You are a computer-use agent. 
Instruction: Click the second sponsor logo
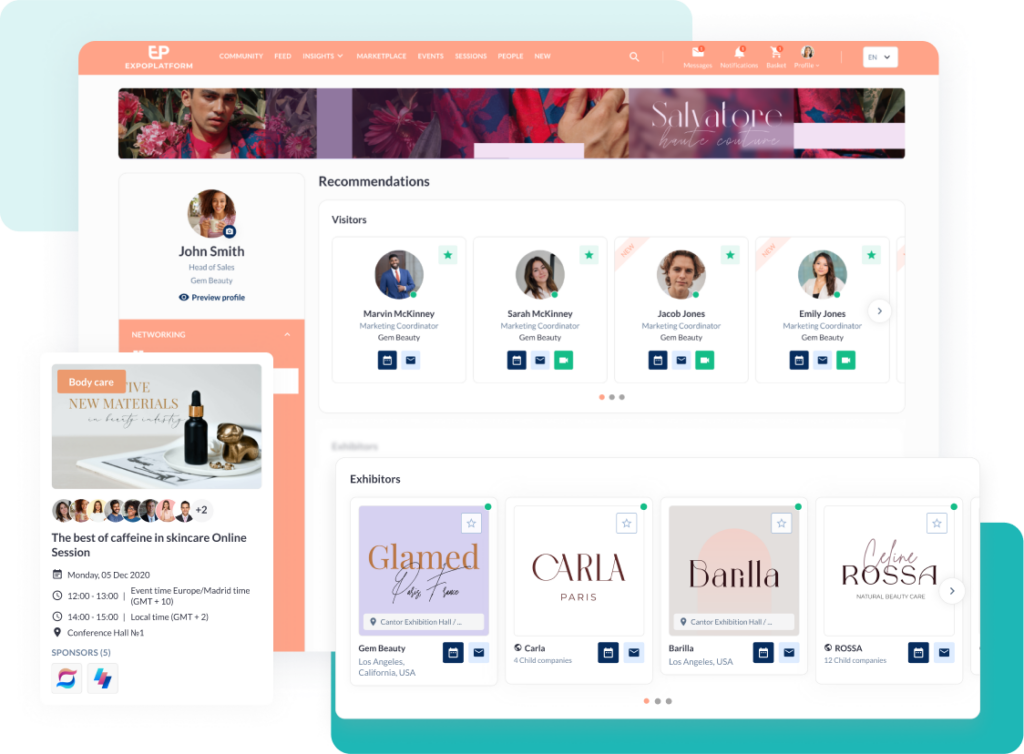pos(103,678)
